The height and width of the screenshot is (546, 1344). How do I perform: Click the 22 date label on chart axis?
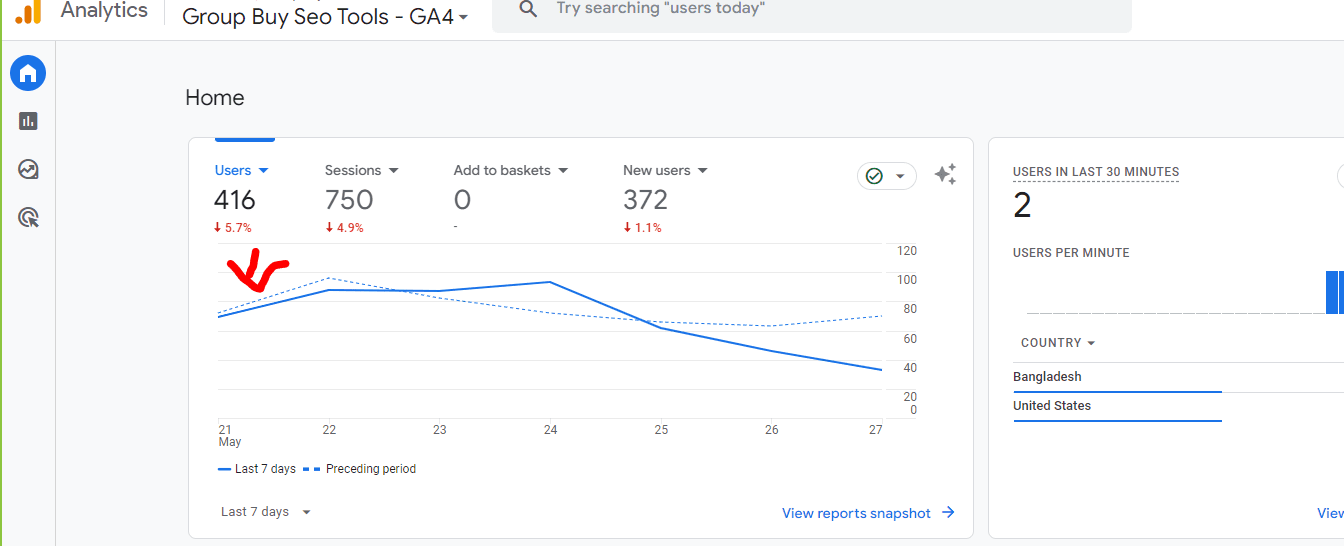(329, 430)
